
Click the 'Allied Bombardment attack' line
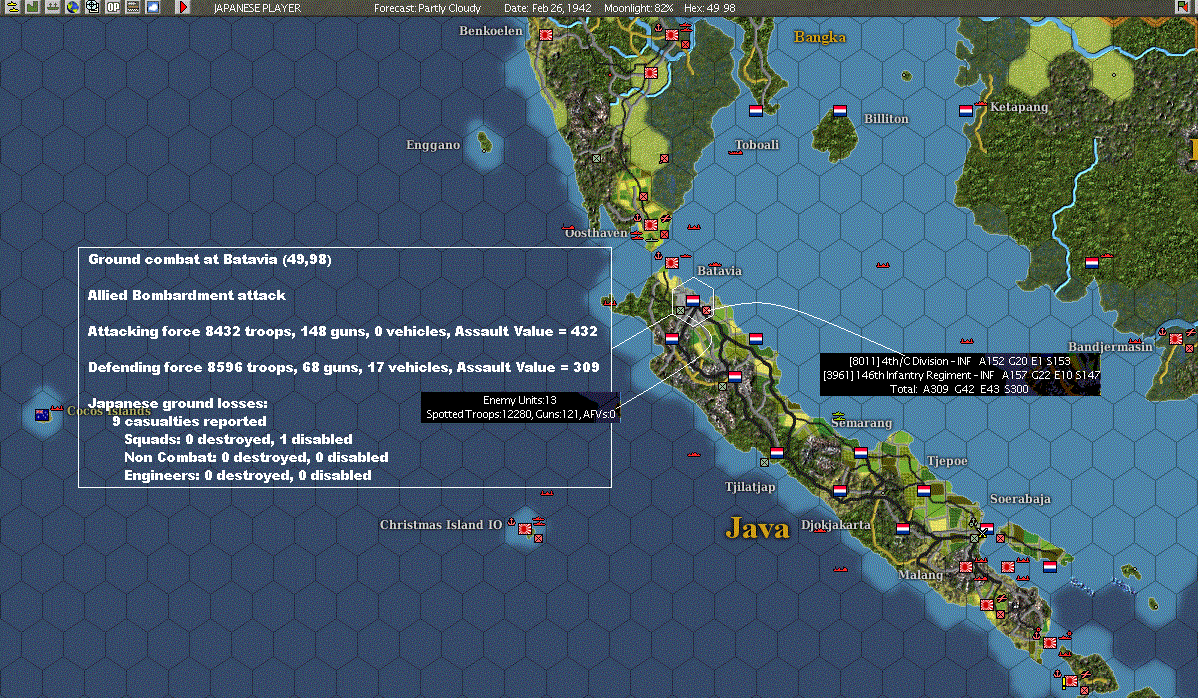(x=186, y=295)
